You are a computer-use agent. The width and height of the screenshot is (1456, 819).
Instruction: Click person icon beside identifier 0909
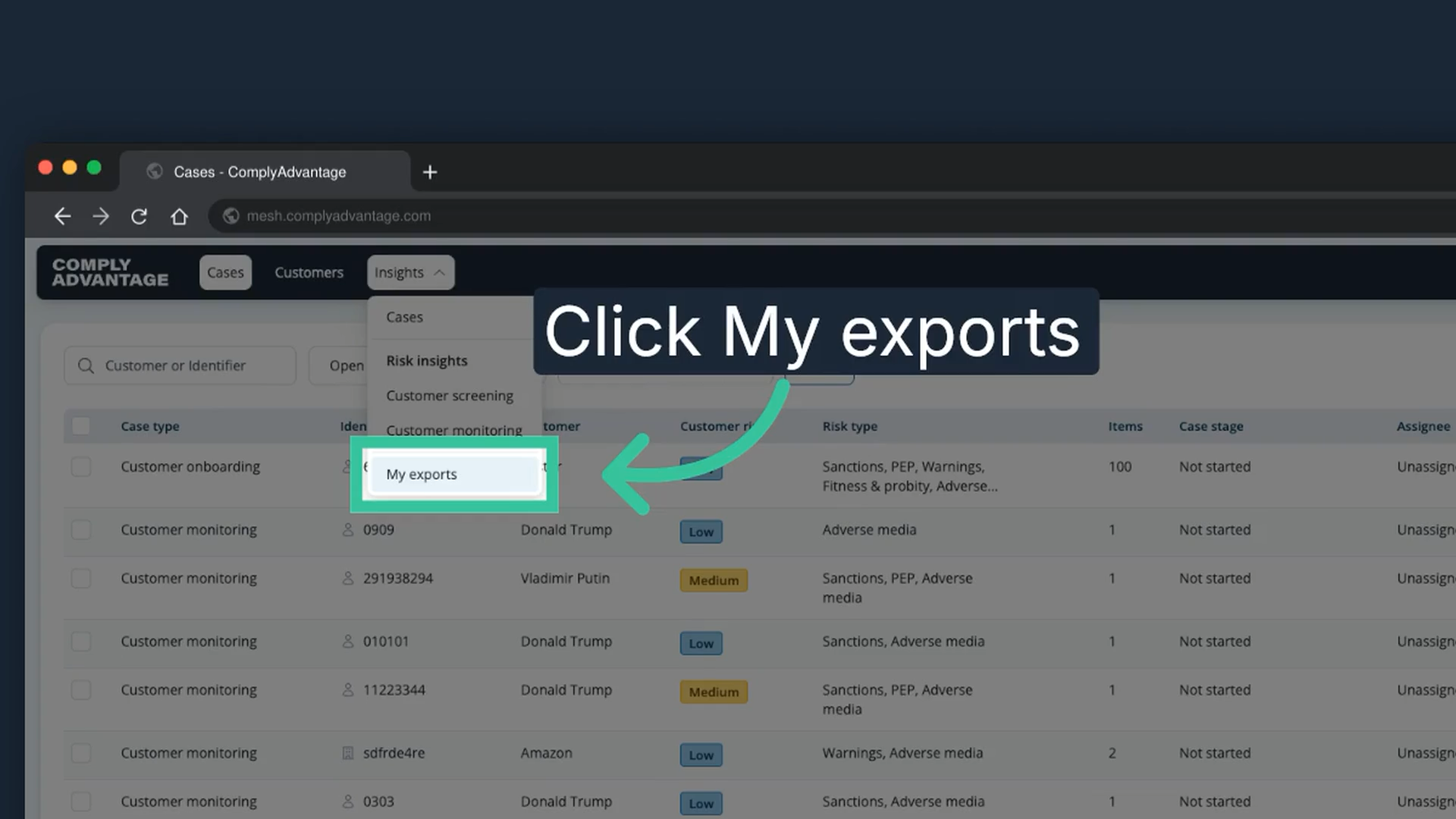click(348, 529)
